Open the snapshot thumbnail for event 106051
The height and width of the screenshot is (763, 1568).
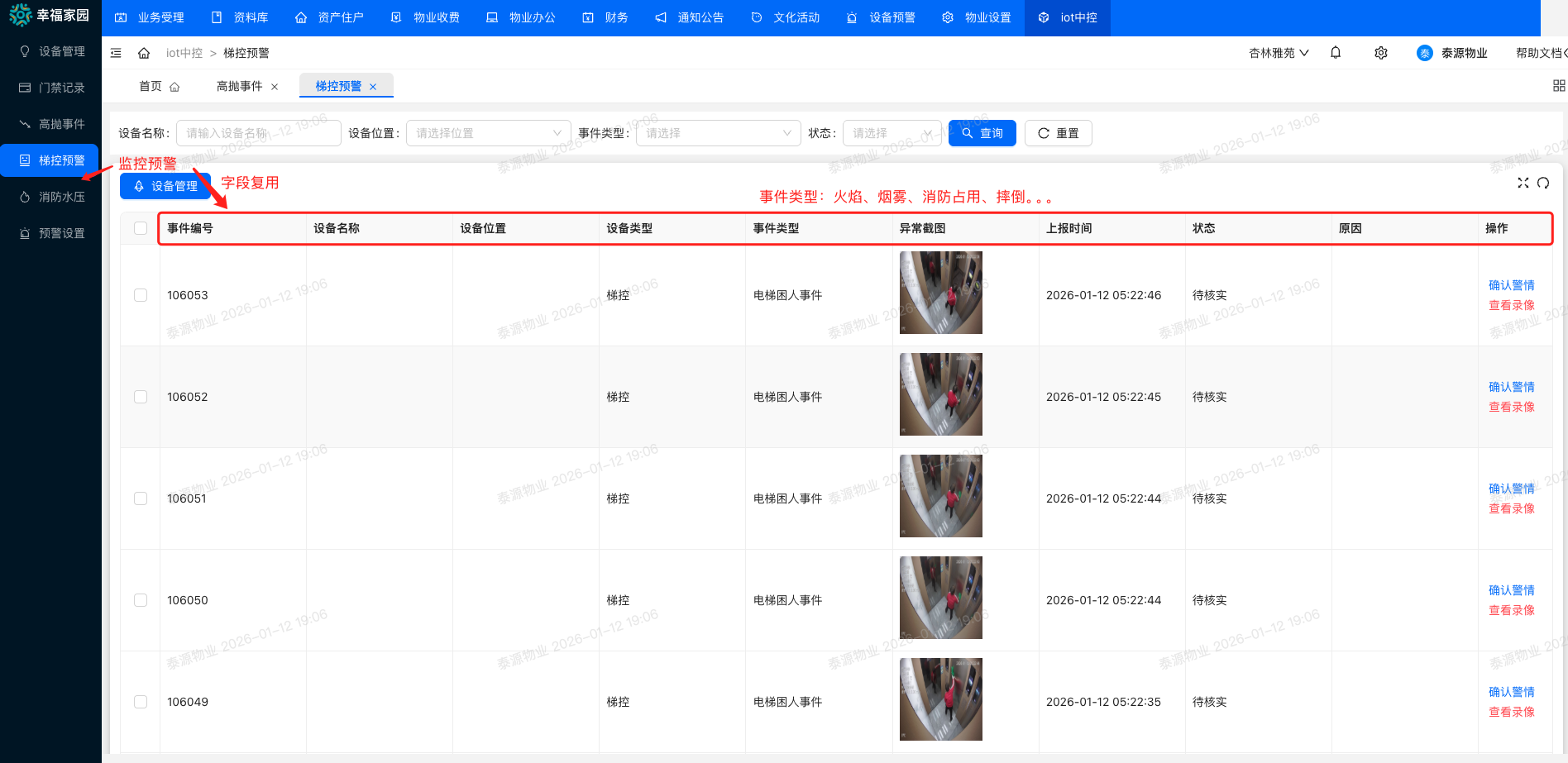pyautogui.click(x=940, y=496)
